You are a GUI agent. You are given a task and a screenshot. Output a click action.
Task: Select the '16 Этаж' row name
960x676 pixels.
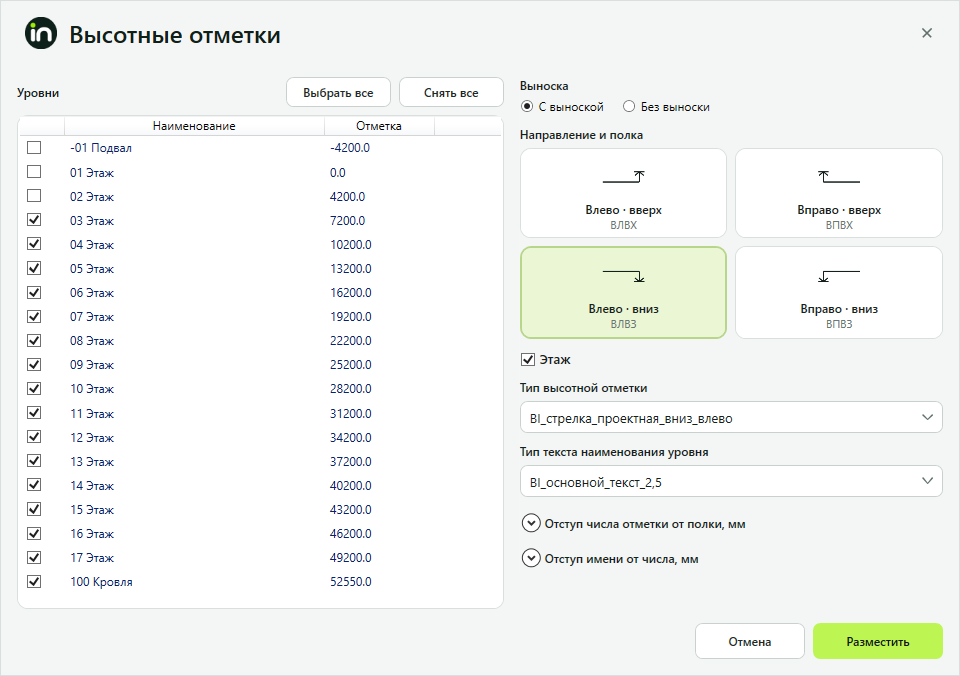(x=92, y=534)
